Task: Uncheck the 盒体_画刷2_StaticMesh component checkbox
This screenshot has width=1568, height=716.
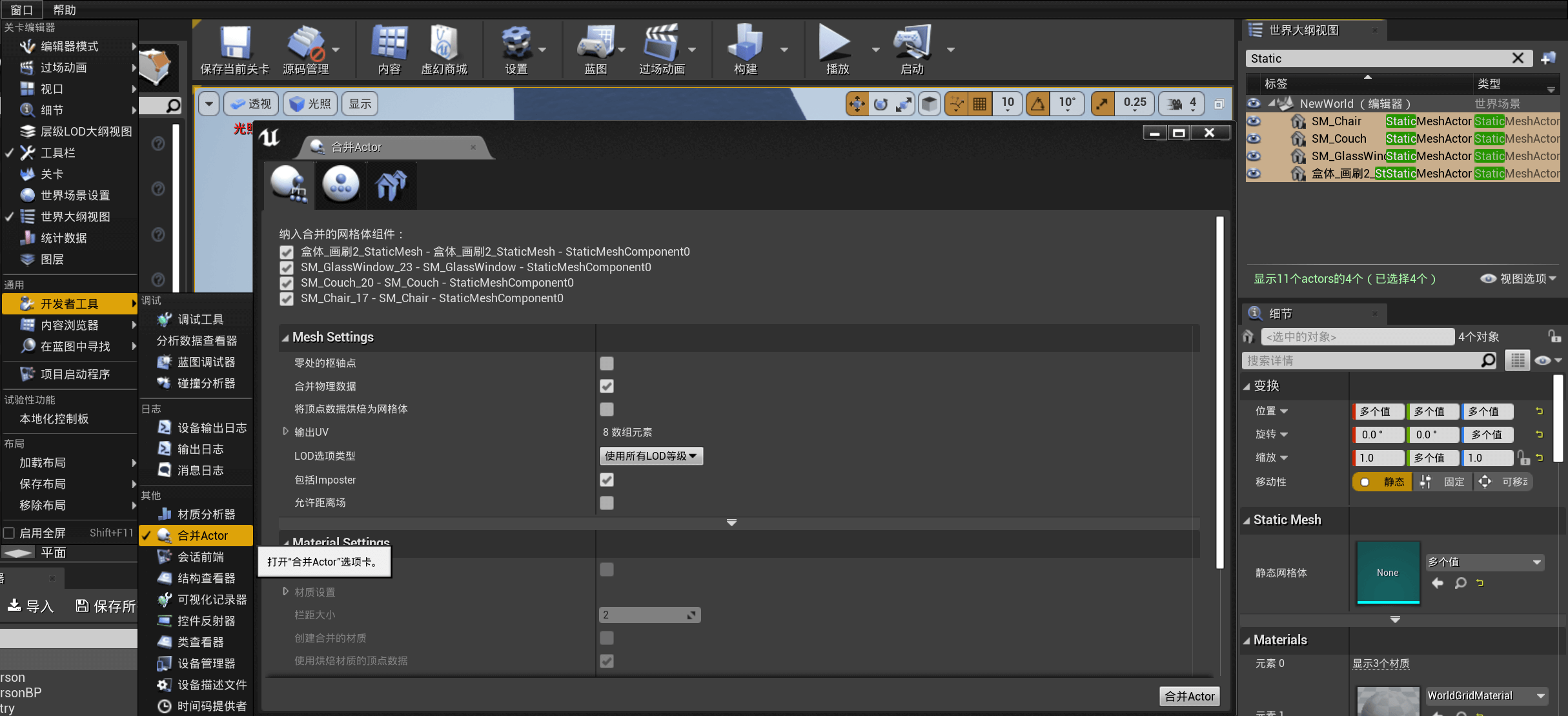Action: (x=287, y=252)
